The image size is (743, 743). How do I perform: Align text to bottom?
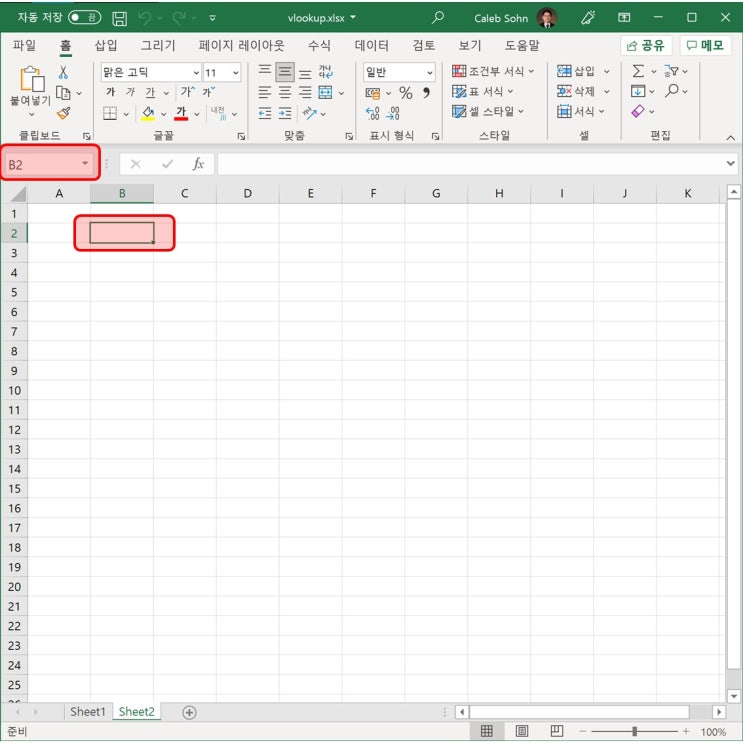coord(305,73)
